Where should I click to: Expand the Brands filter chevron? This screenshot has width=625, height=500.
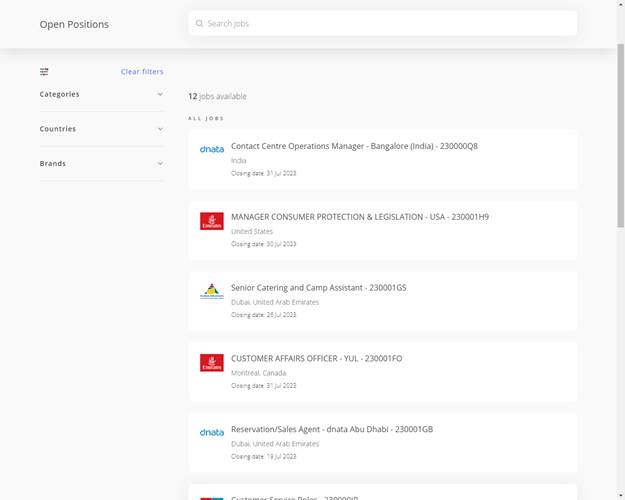[160, 164]
